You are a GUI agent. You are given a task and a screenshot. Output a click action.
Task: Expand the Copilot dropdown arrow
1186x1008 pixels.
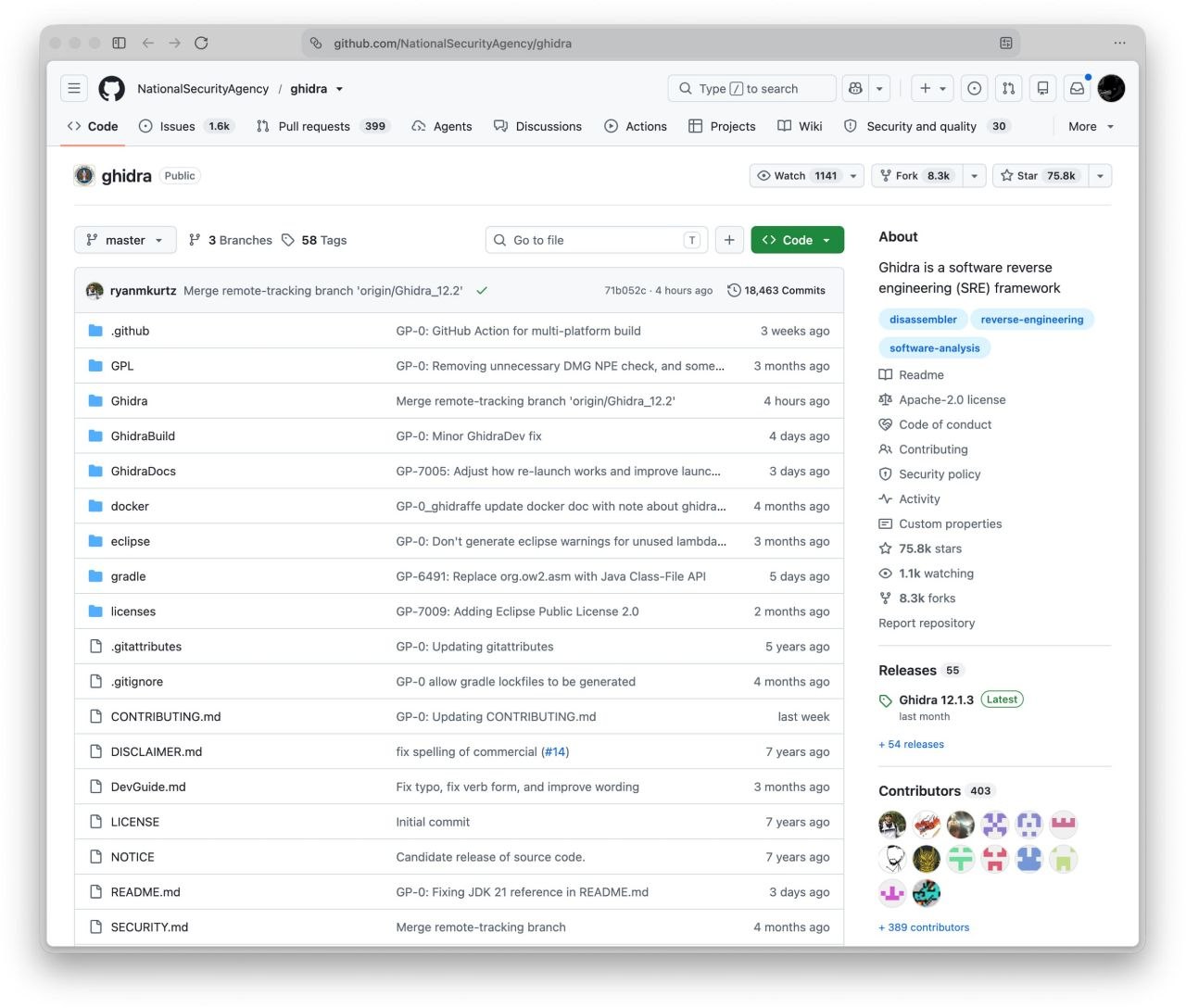pos(879,88)
